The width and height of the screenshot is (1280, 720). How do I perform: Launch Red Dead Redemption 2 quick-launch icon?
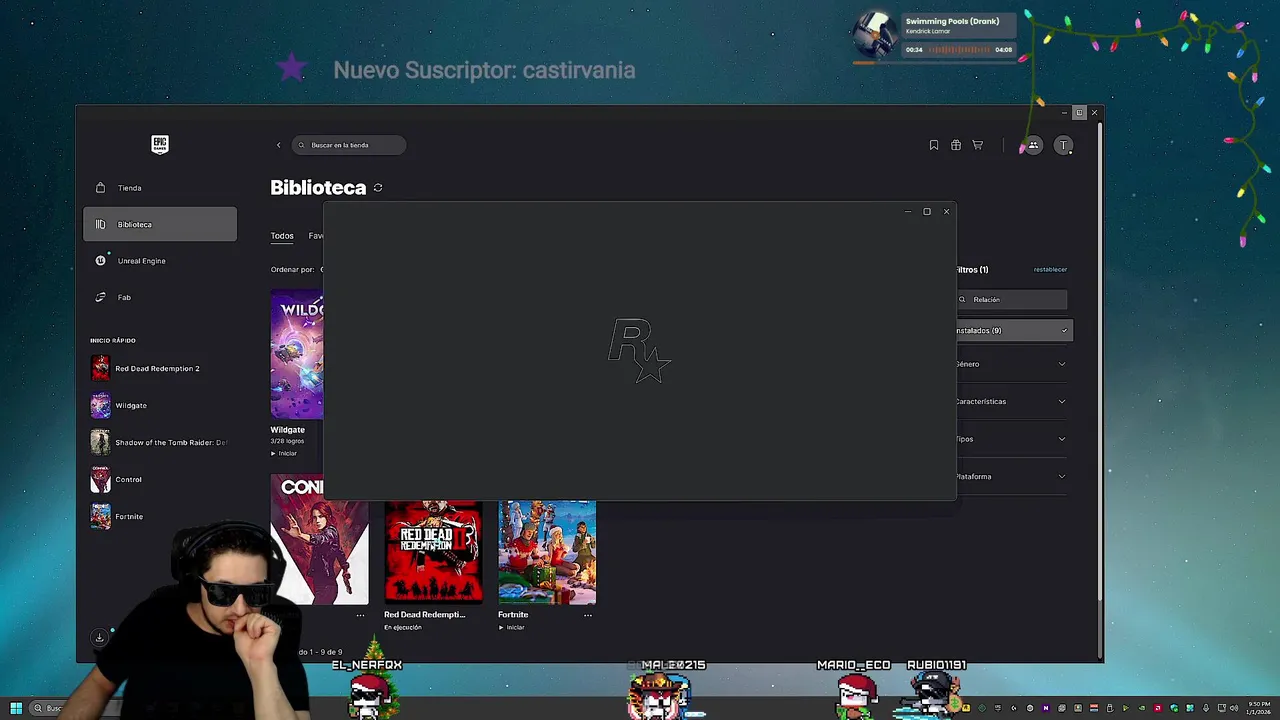100,368
